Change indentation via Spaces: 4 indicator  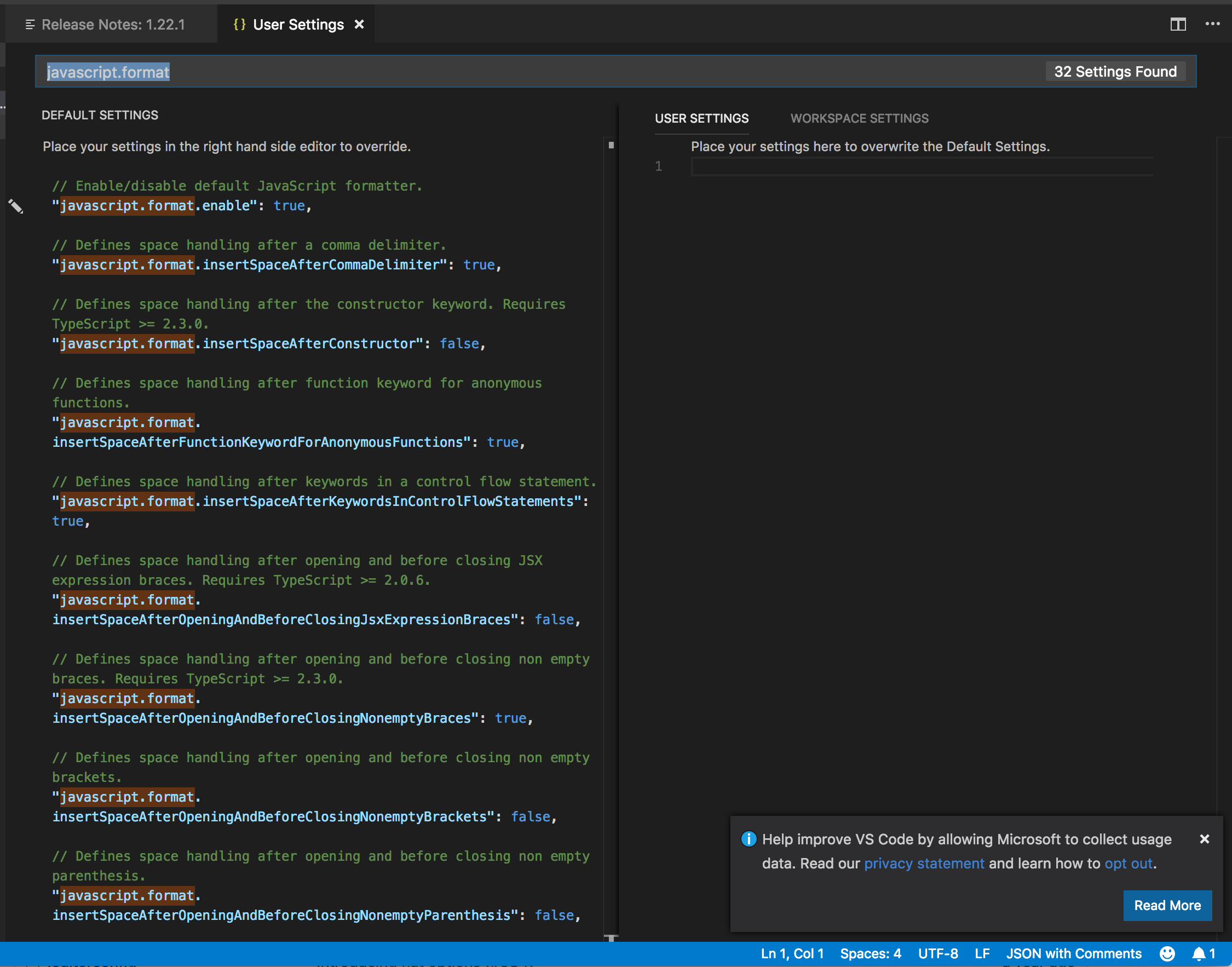870,953
